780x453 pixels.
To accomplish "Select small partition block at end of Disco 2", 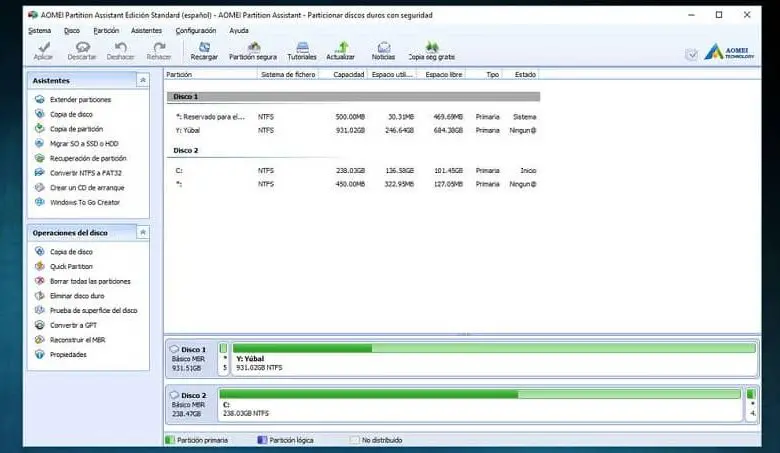I will point(751,404).
